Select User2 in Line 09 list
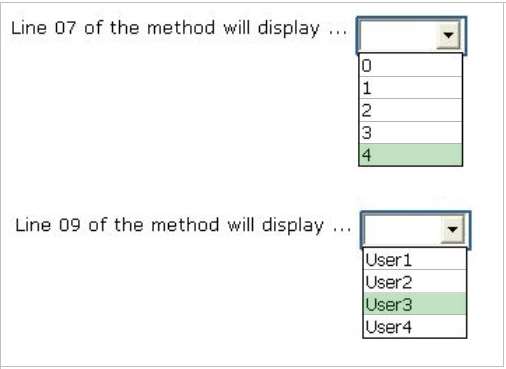The width and height of the screenshot is (506, 369). click(x=415, y=282)
